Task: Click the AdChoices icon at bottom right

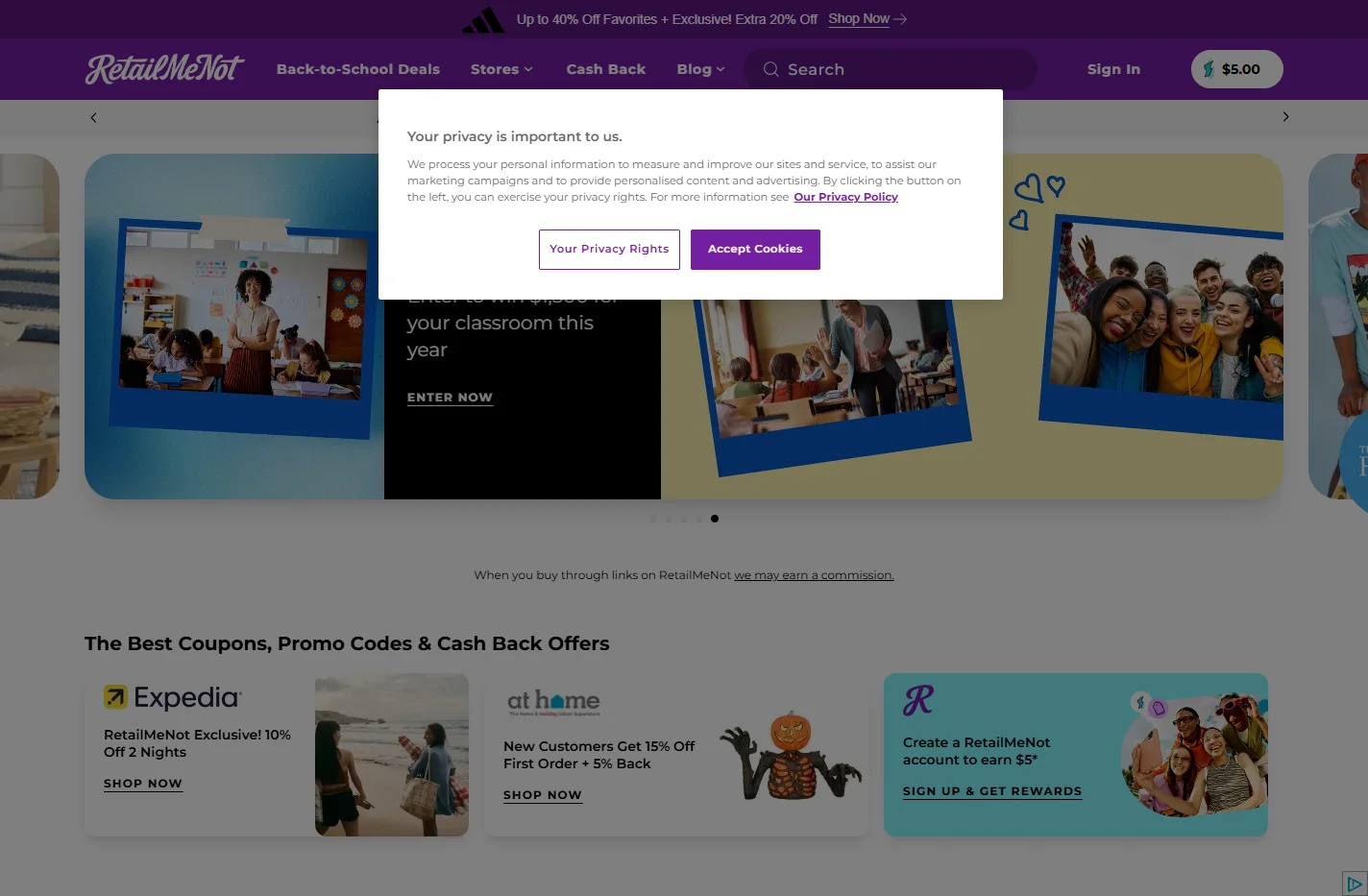Action: tap(1355, 884)
